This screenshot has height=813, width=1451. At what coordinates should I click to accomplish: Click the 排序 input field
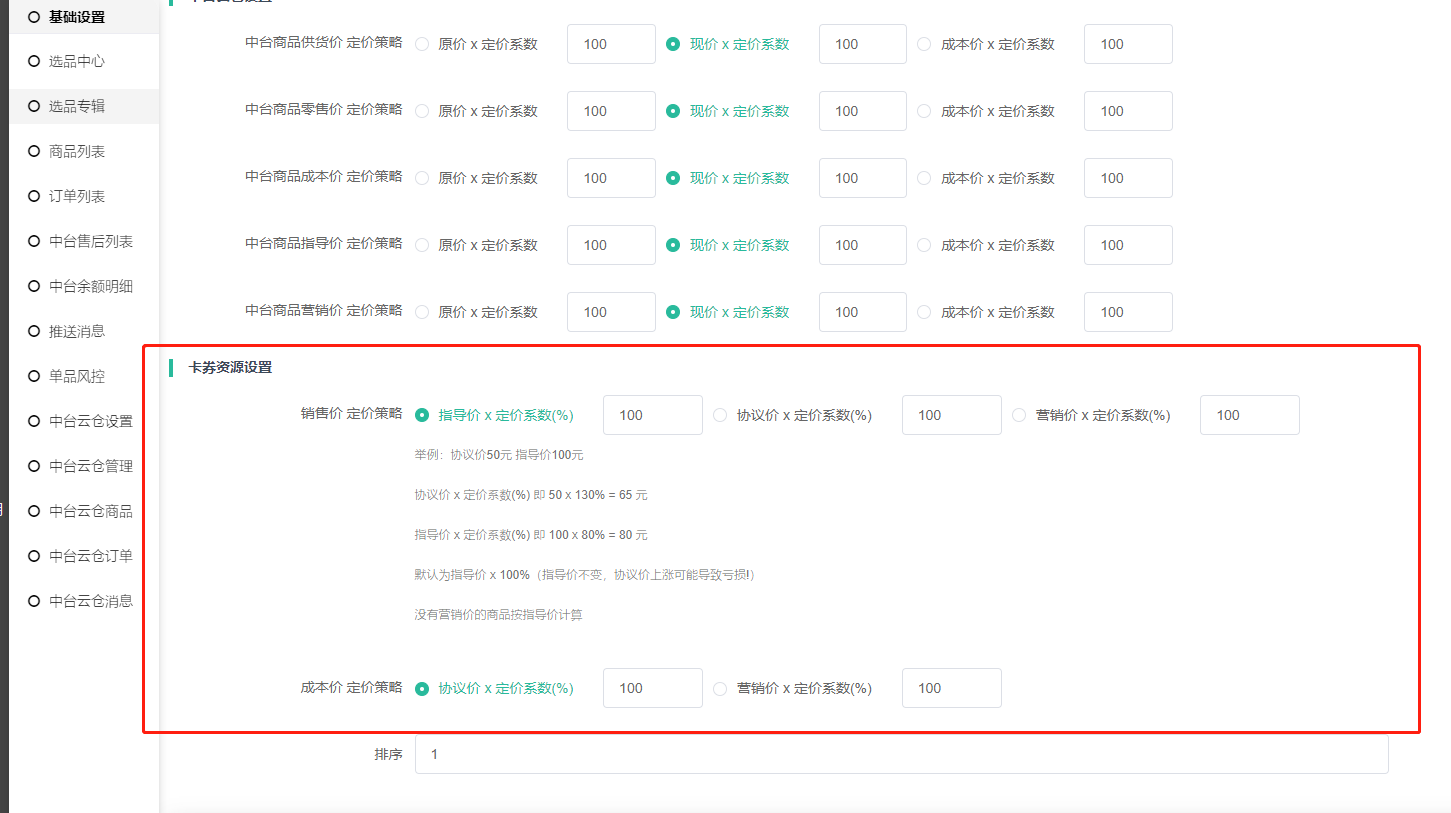coord(900,754)
